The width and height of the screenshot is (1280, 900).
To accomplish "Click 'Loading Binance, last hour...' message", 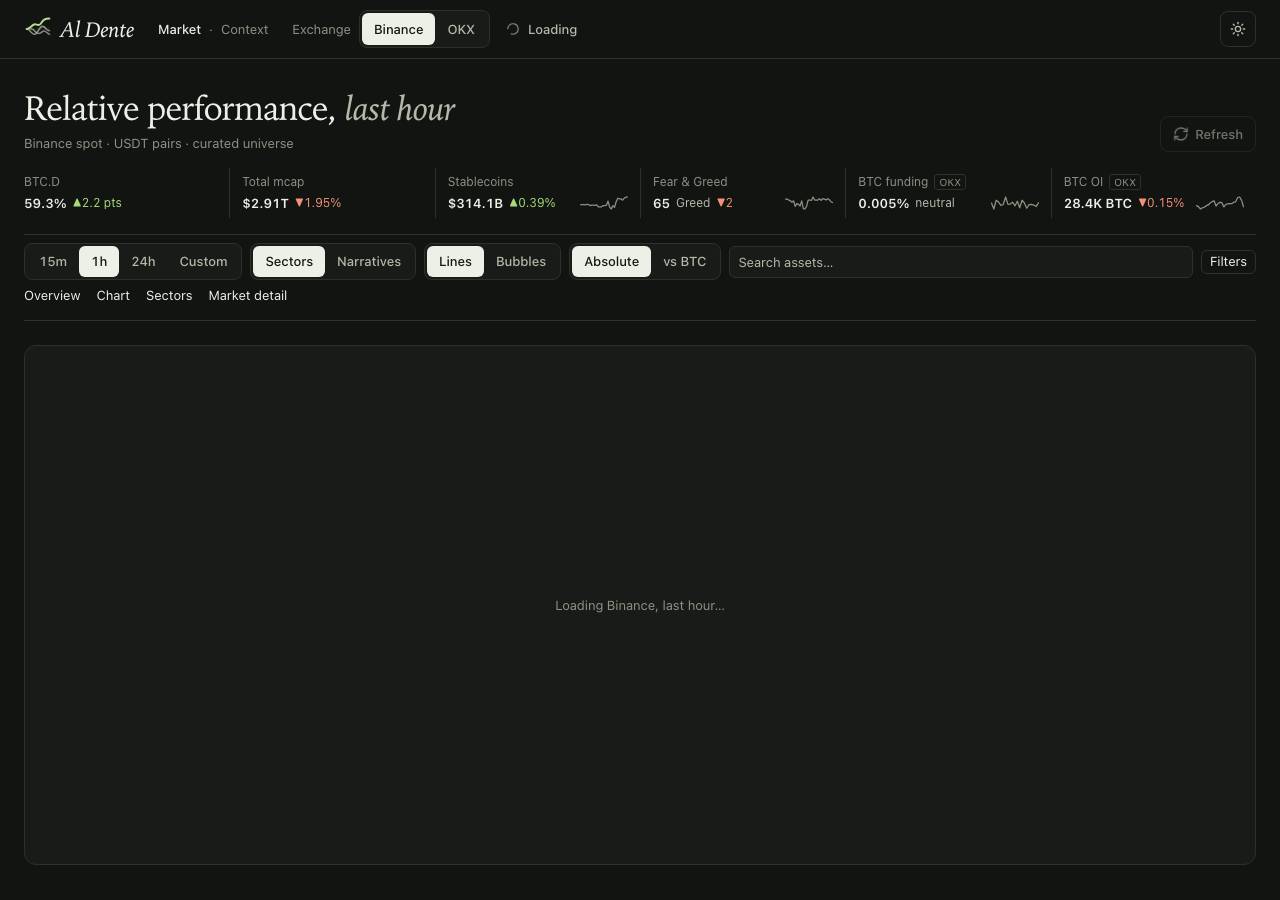I will tap(640, 605).
